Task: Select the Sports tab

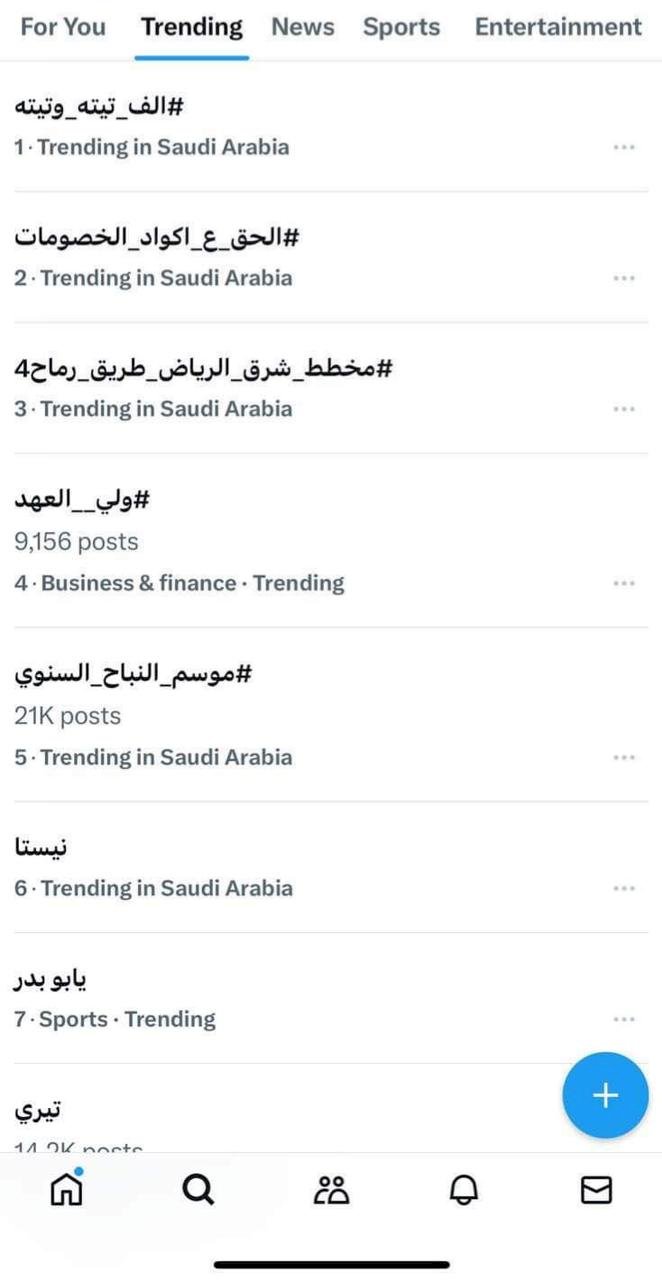Action: point(401,27)
